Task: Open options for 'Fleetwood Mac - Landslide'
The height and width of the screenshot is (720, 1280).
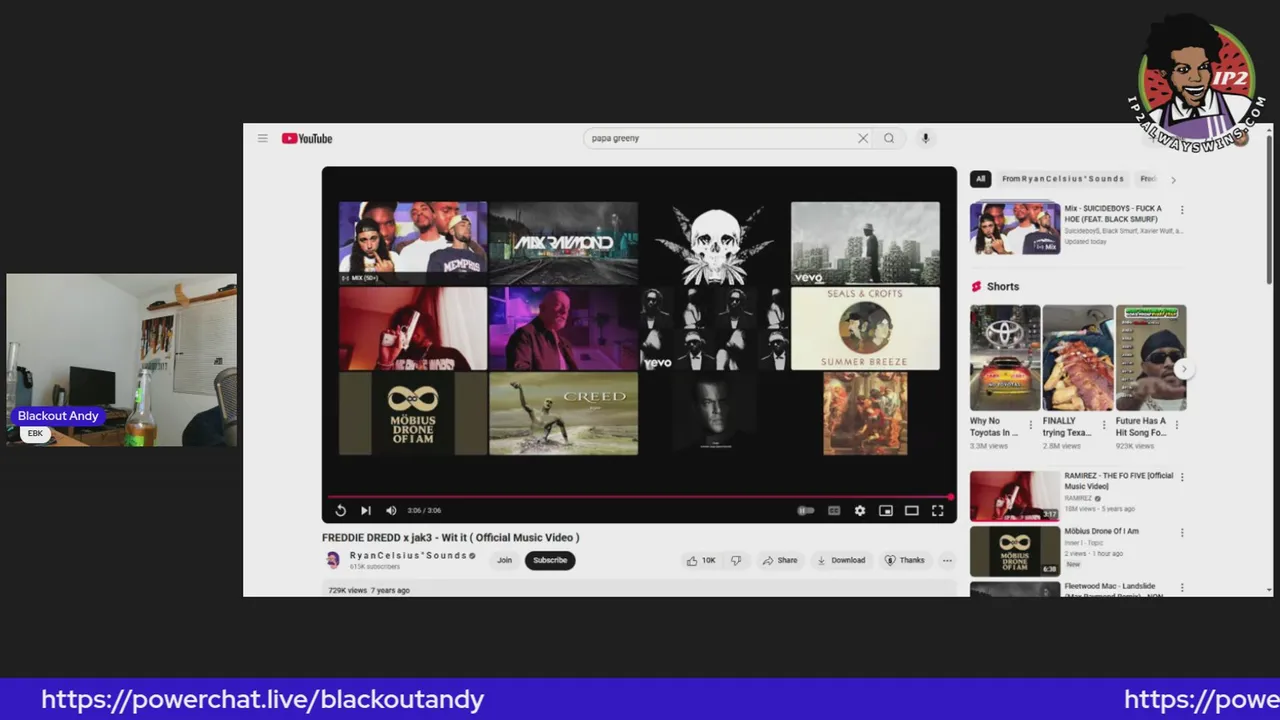Action: click(1181, 587)
